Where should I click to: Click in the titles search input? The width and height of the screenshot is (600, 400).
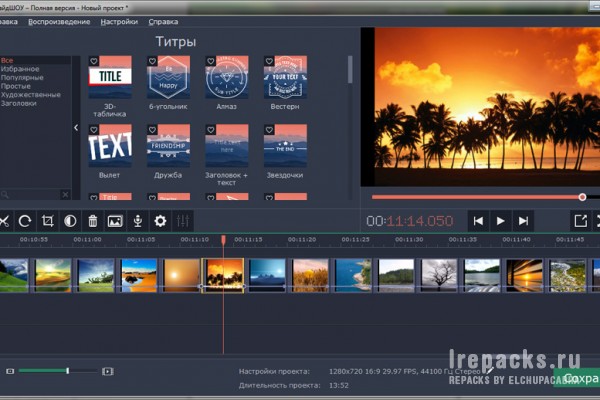[x=35, y=194]
